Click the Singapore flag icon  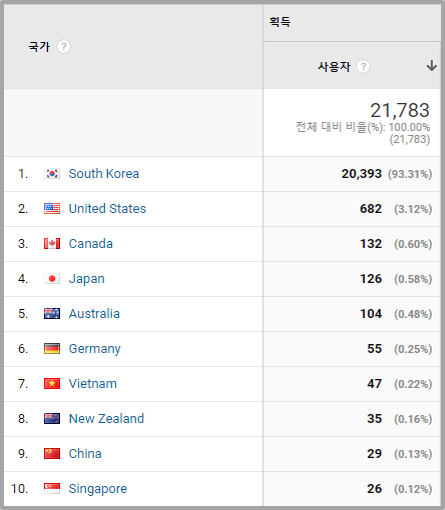tap(52, 489)
